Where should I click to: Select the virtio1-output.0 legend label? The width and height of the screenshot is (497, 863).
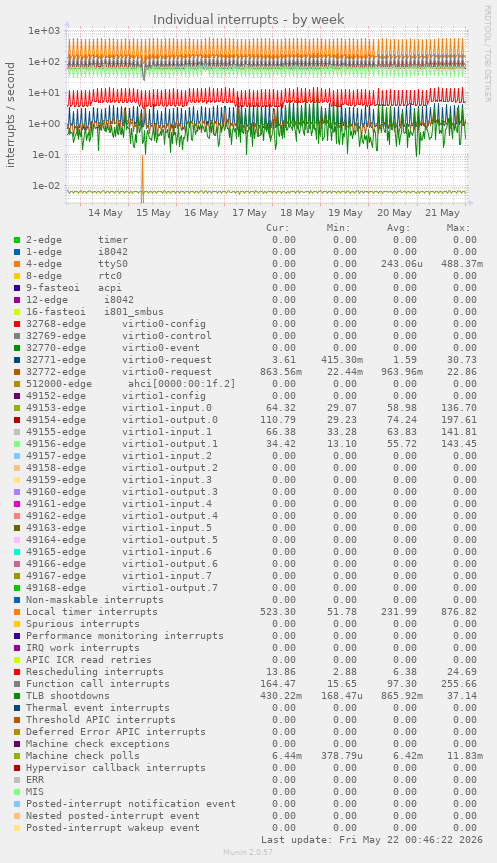click(x=170, y=420)
